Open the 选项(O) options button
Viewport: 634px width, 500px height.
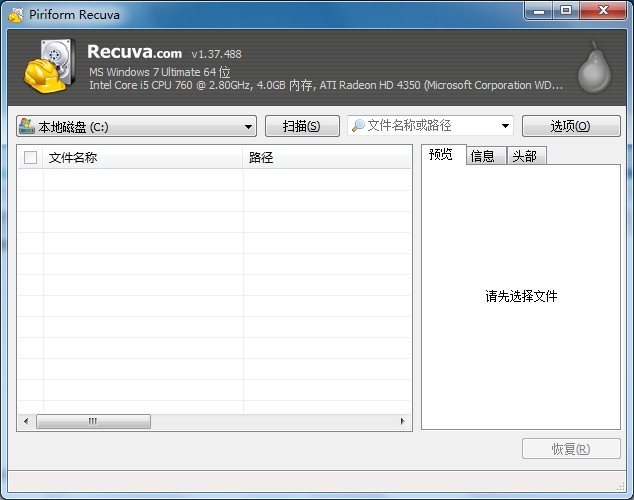pyautogui.click(x=570, y=126)
